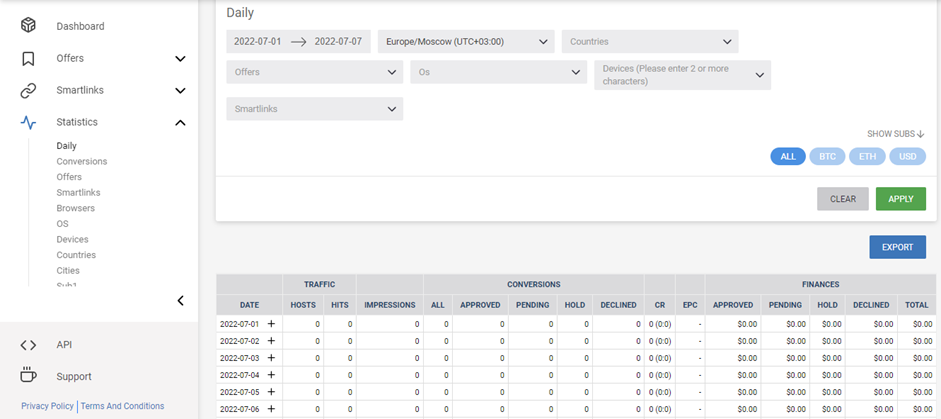Click the API code brackets icon
The image size is (941, 419).
(28, 345)
